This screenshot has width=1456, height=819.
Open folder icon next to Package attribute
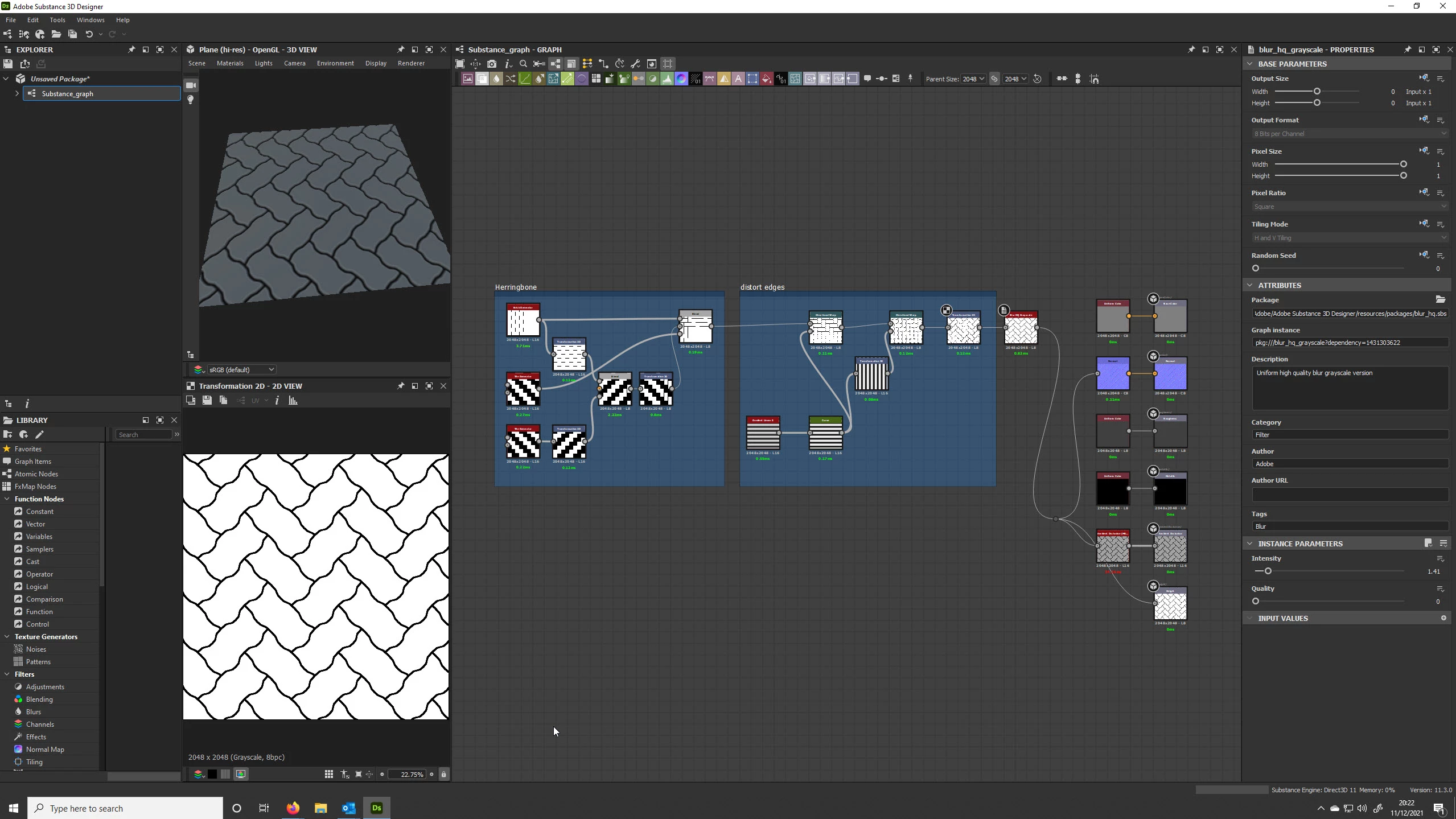[x=1440, y=299]
